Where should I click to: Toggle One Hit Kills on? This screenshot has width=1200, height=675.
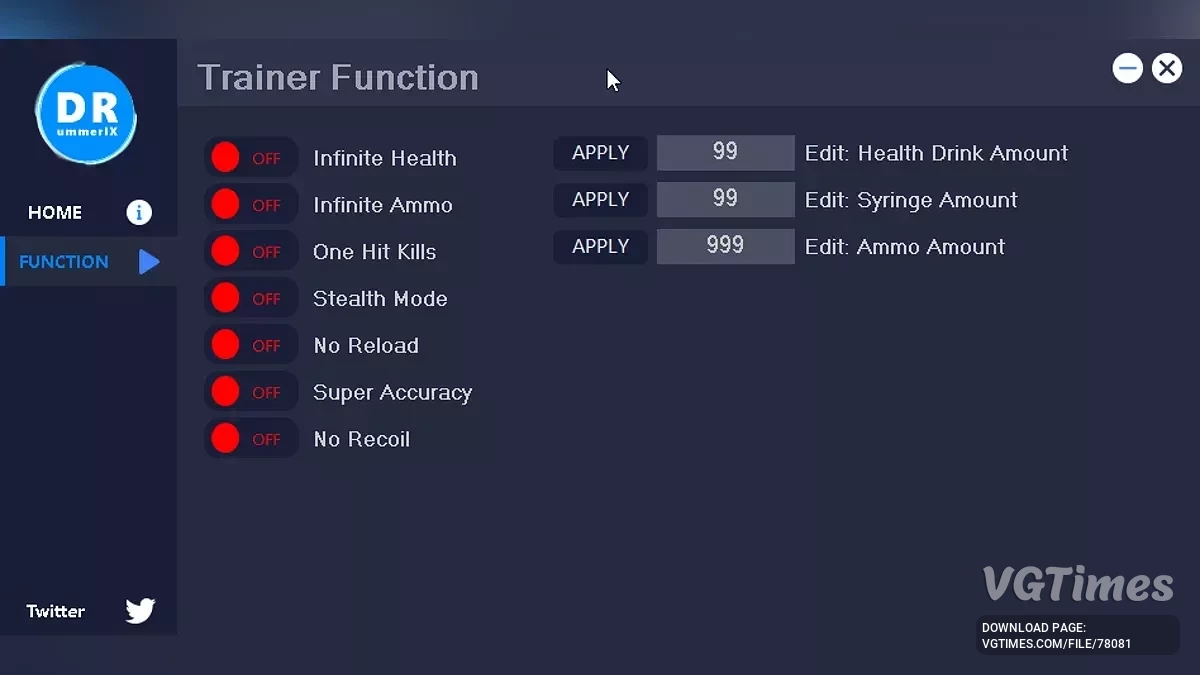(250, 252)
